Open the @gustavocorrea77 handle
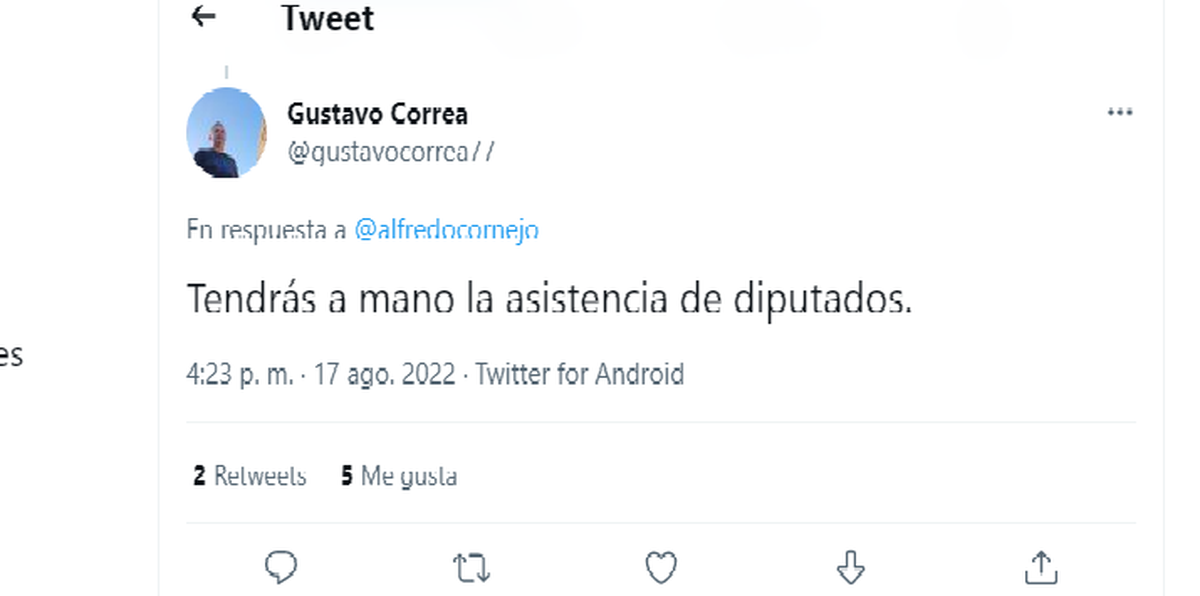This screenshot has height=596, width=1200. pyautogui.click(x=390, y=152)
